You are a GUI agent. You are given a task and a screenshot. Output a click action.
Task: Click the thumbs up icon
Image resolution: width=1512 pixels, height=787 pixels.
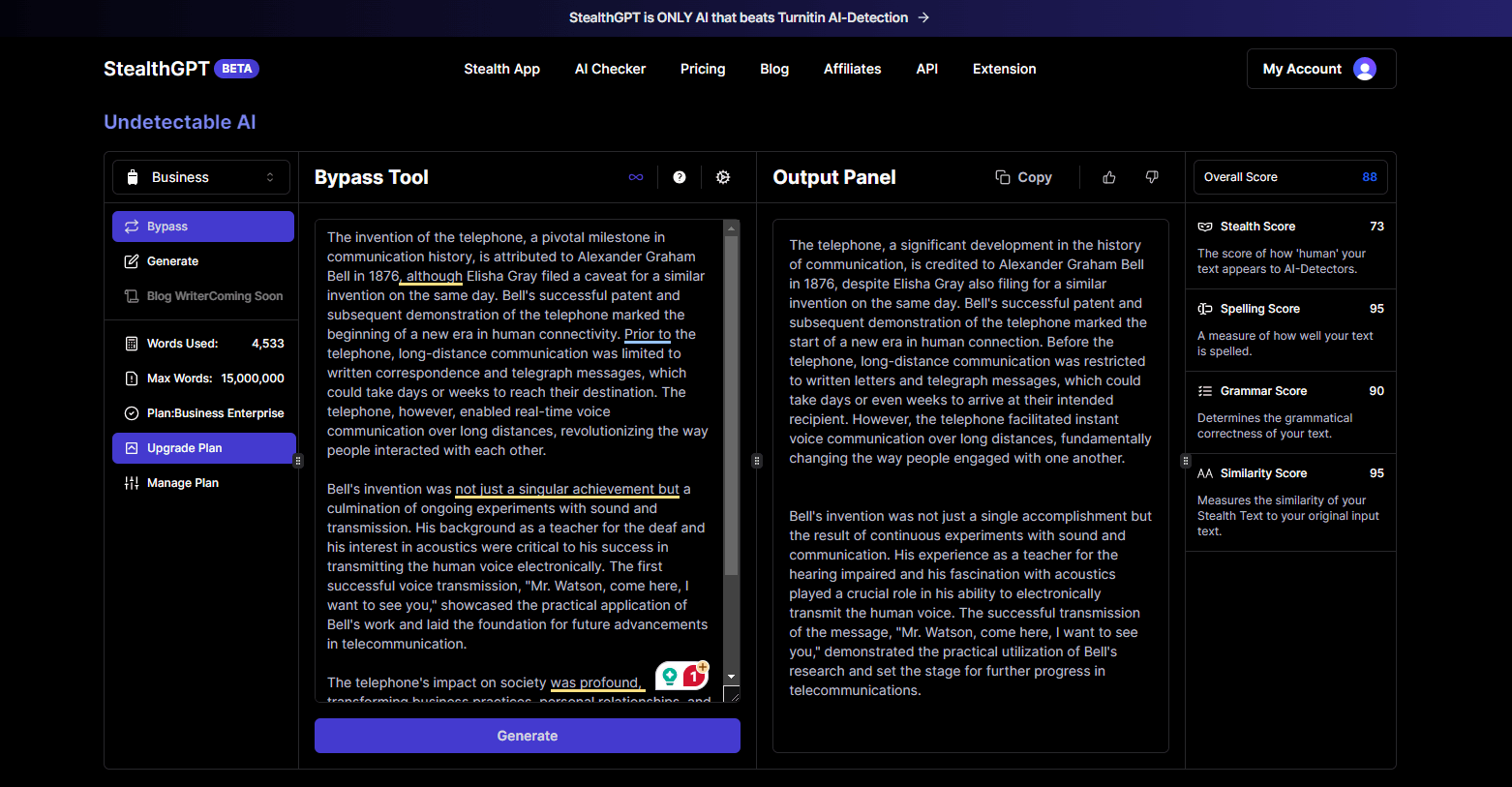(1109, 177)
